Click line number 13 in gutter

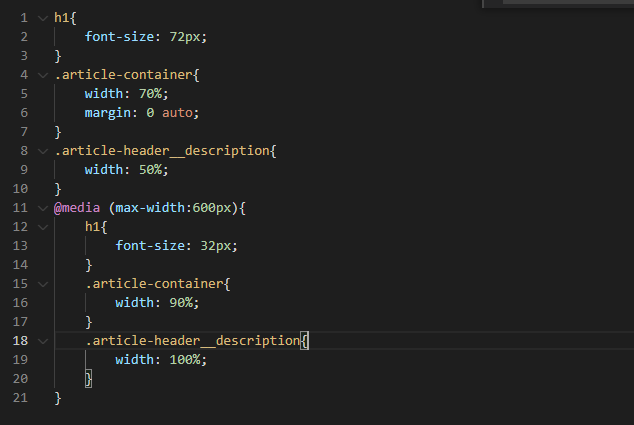click(20, 246)
